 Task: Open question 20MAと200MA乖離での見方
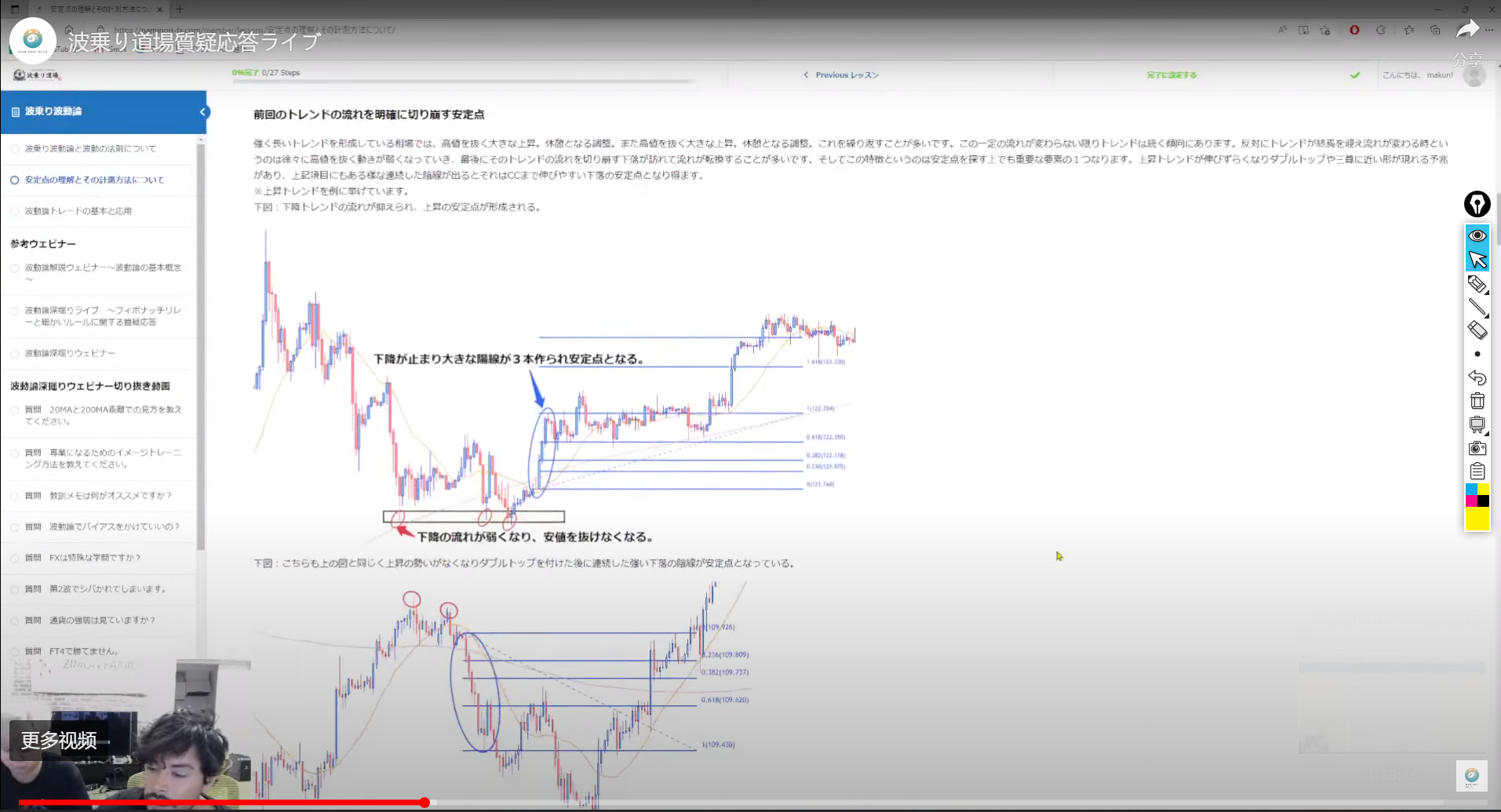click(103, 416)
